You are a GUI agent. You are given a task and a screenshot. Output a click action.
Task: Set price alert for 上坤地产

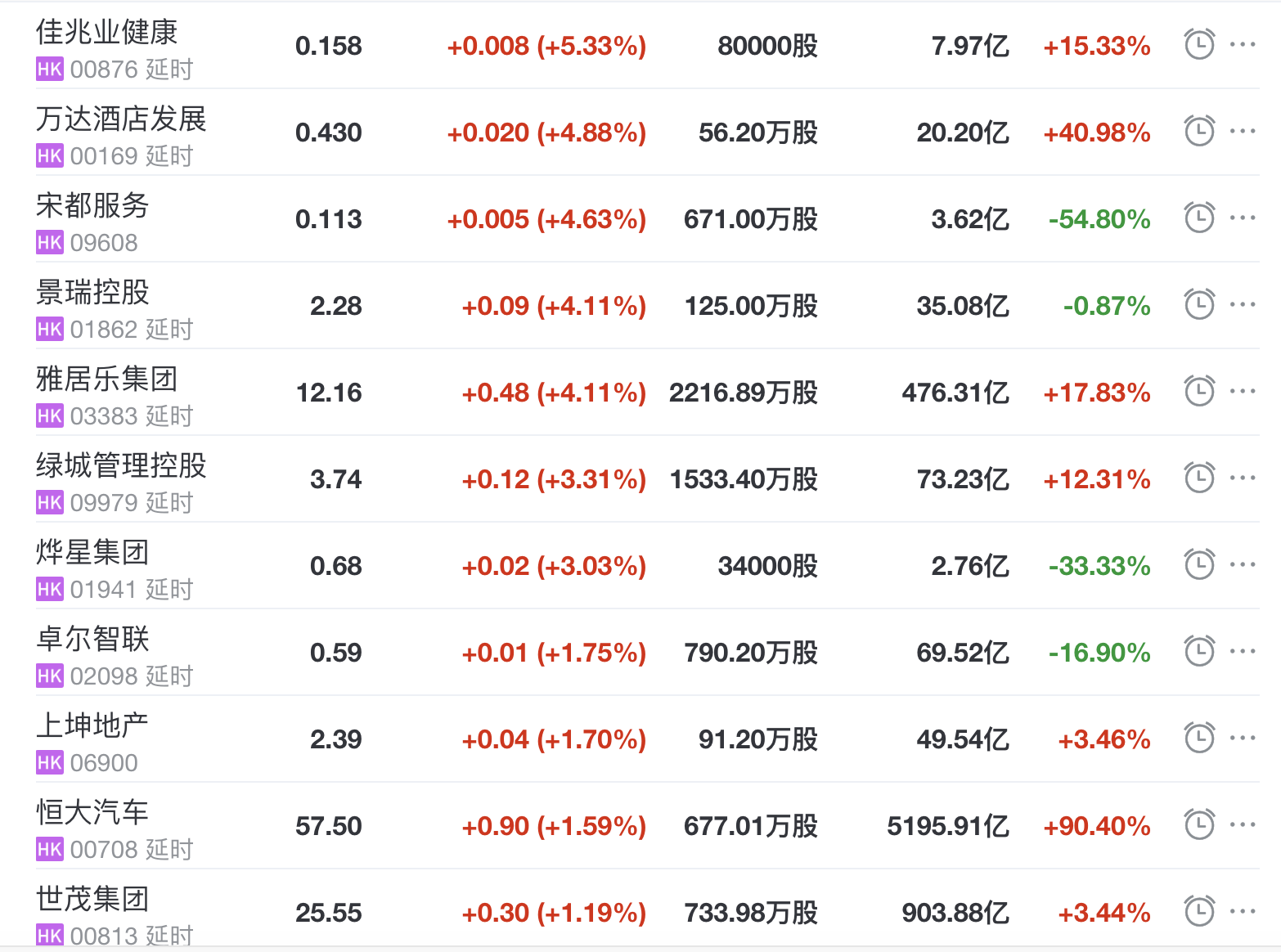point(1199,738)
